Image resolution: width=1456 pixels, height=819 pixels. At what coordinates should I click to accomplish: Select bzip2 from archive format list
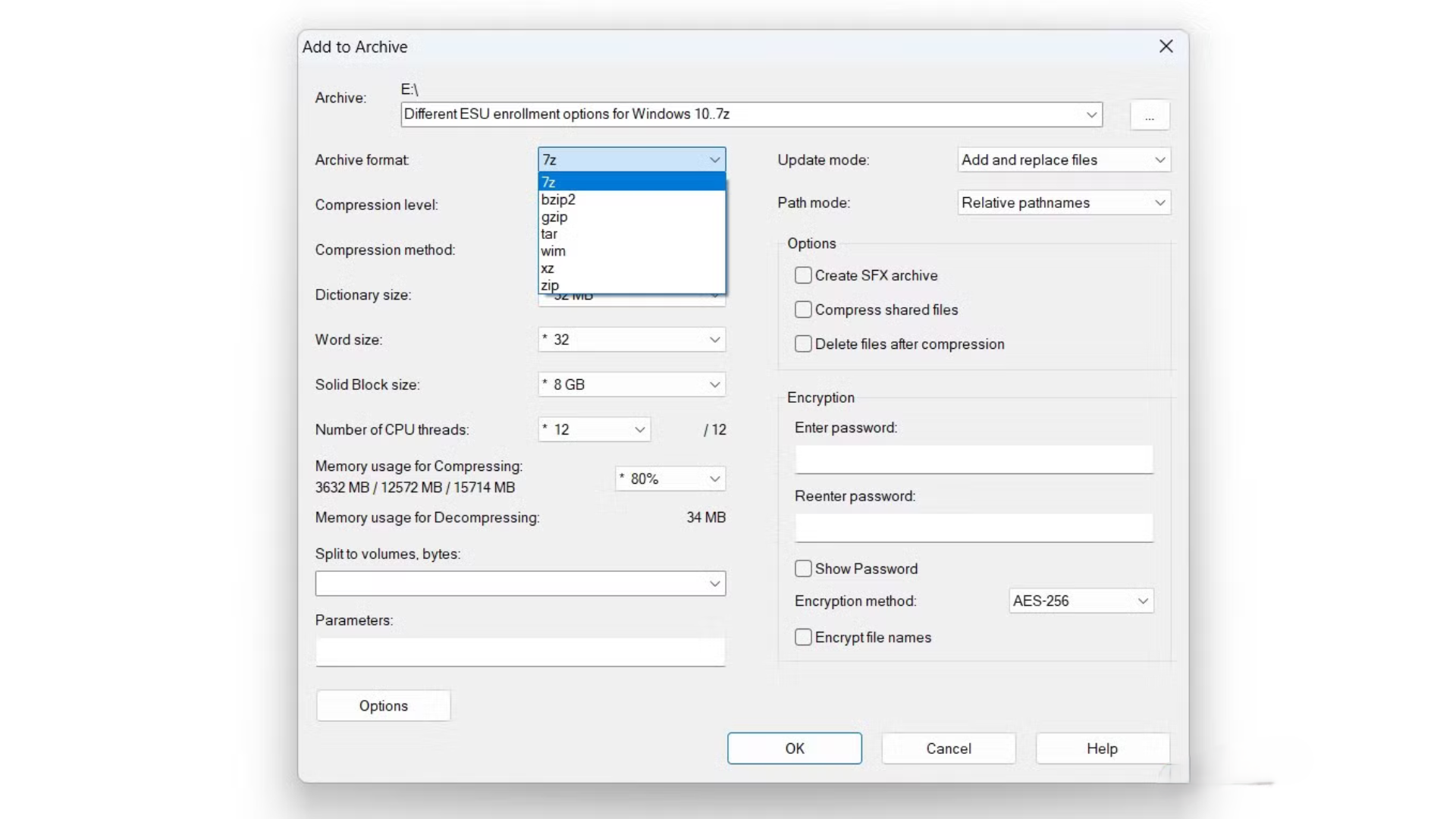[x=558, y=199]
